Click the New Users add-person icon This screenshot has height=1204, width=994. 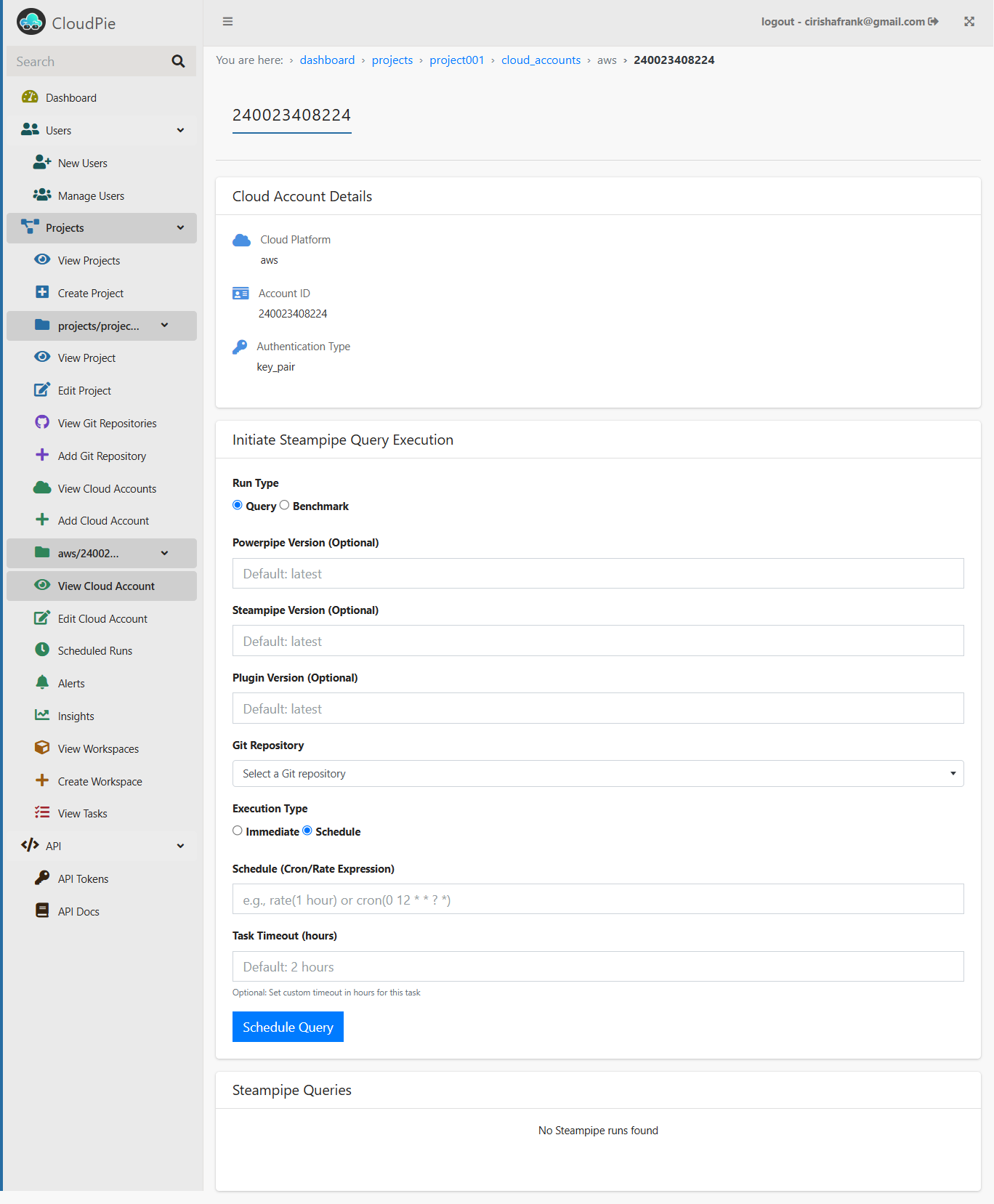(42, 162)
